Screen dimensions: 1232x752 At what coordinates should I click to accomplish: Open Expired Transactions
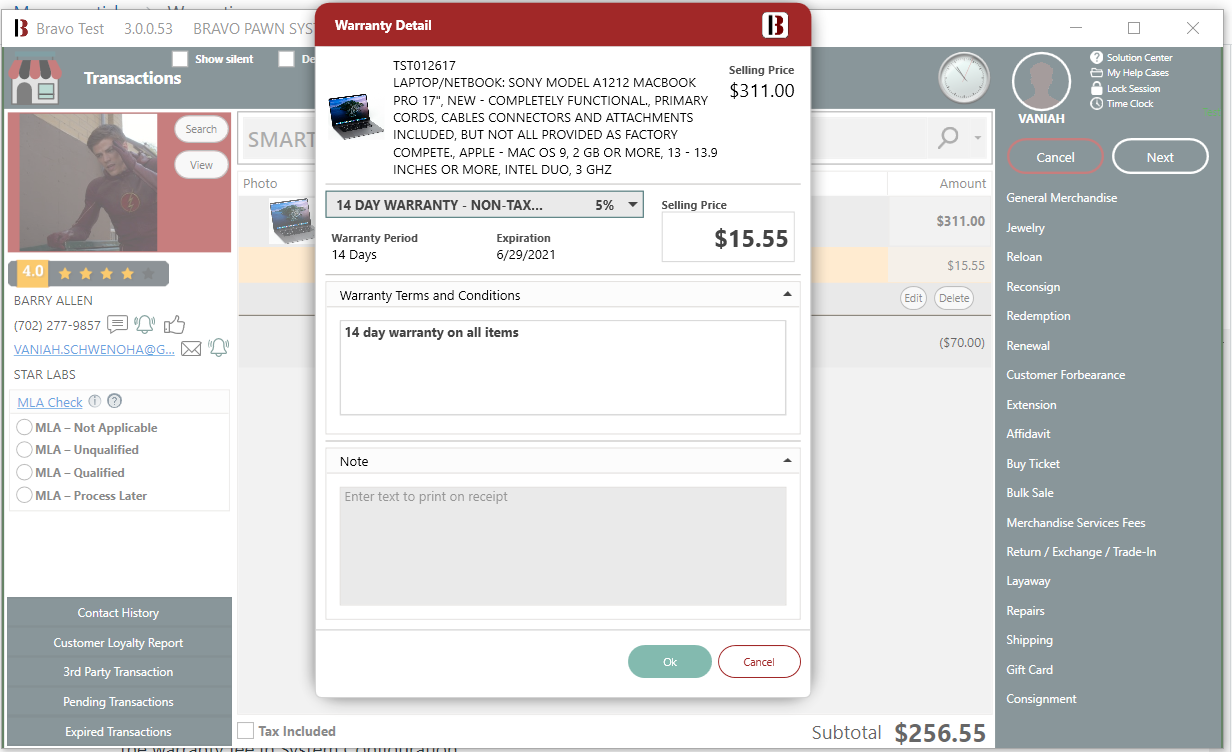119,732
